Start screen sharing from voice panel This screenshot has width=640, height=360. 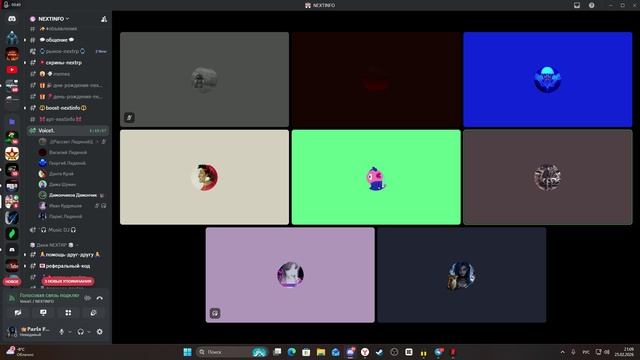point(43,313)
